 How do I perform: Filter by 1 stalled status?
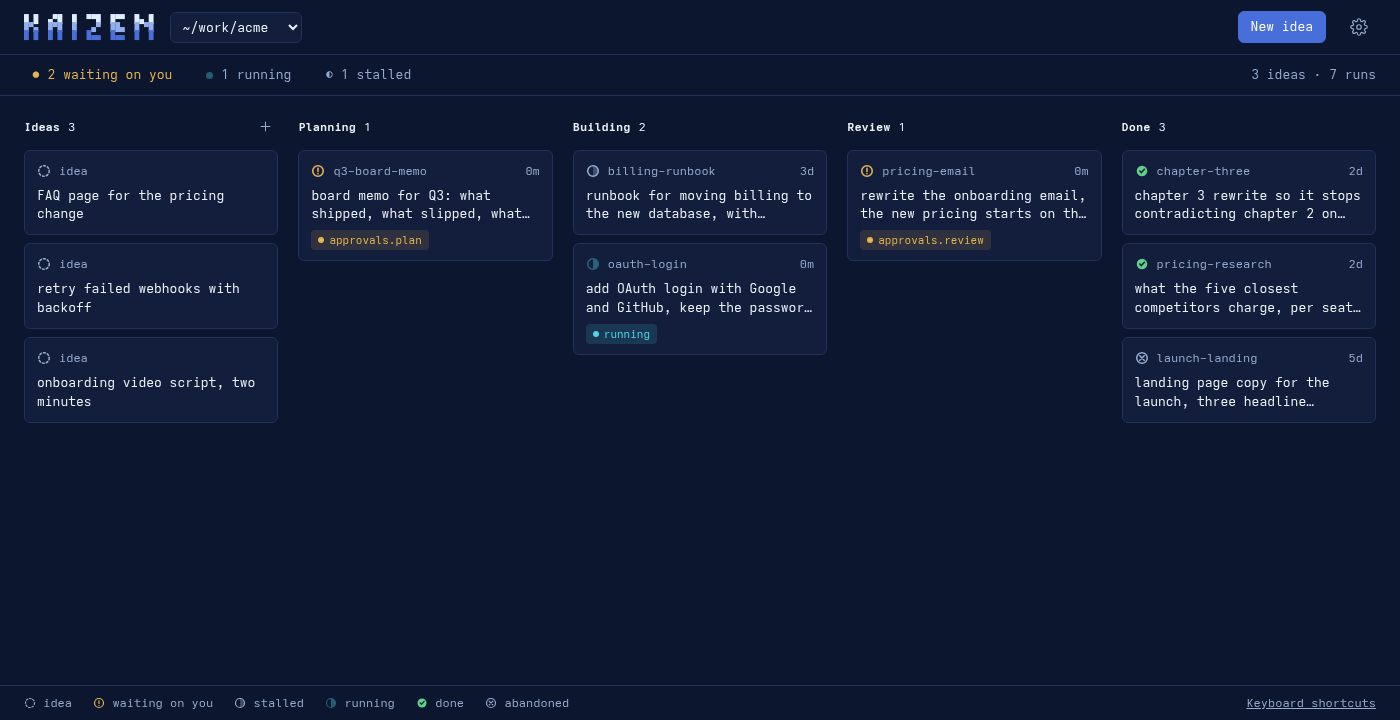[x=368, y=75]
